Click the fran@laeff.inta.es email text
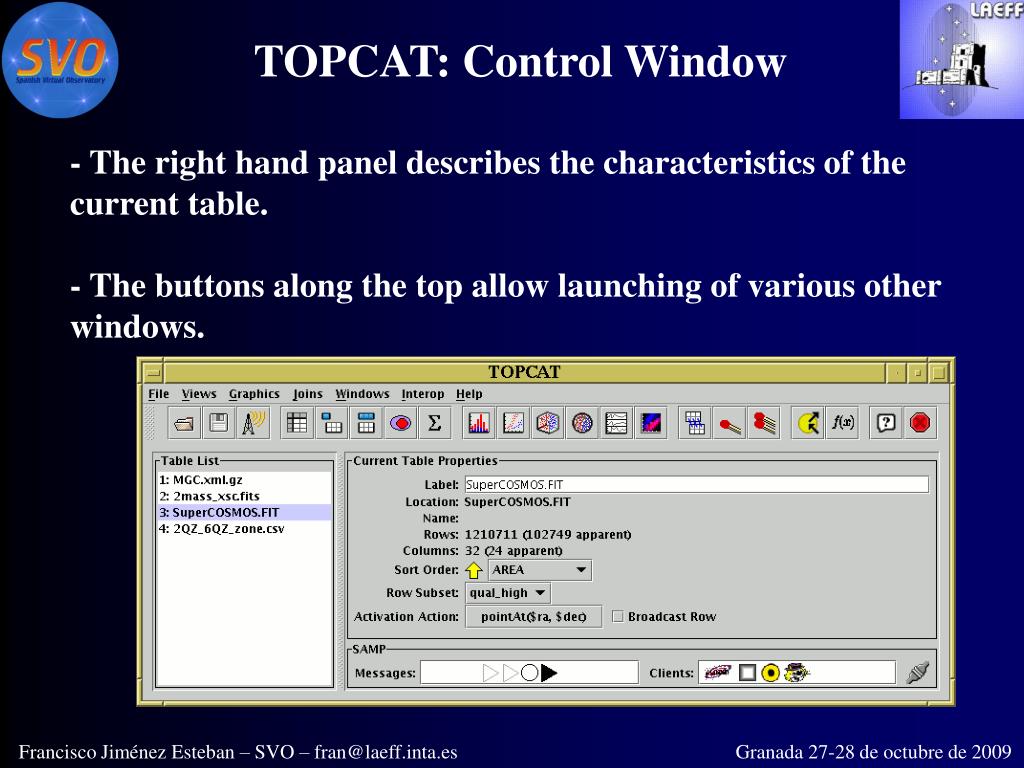 tap(385, 752)
